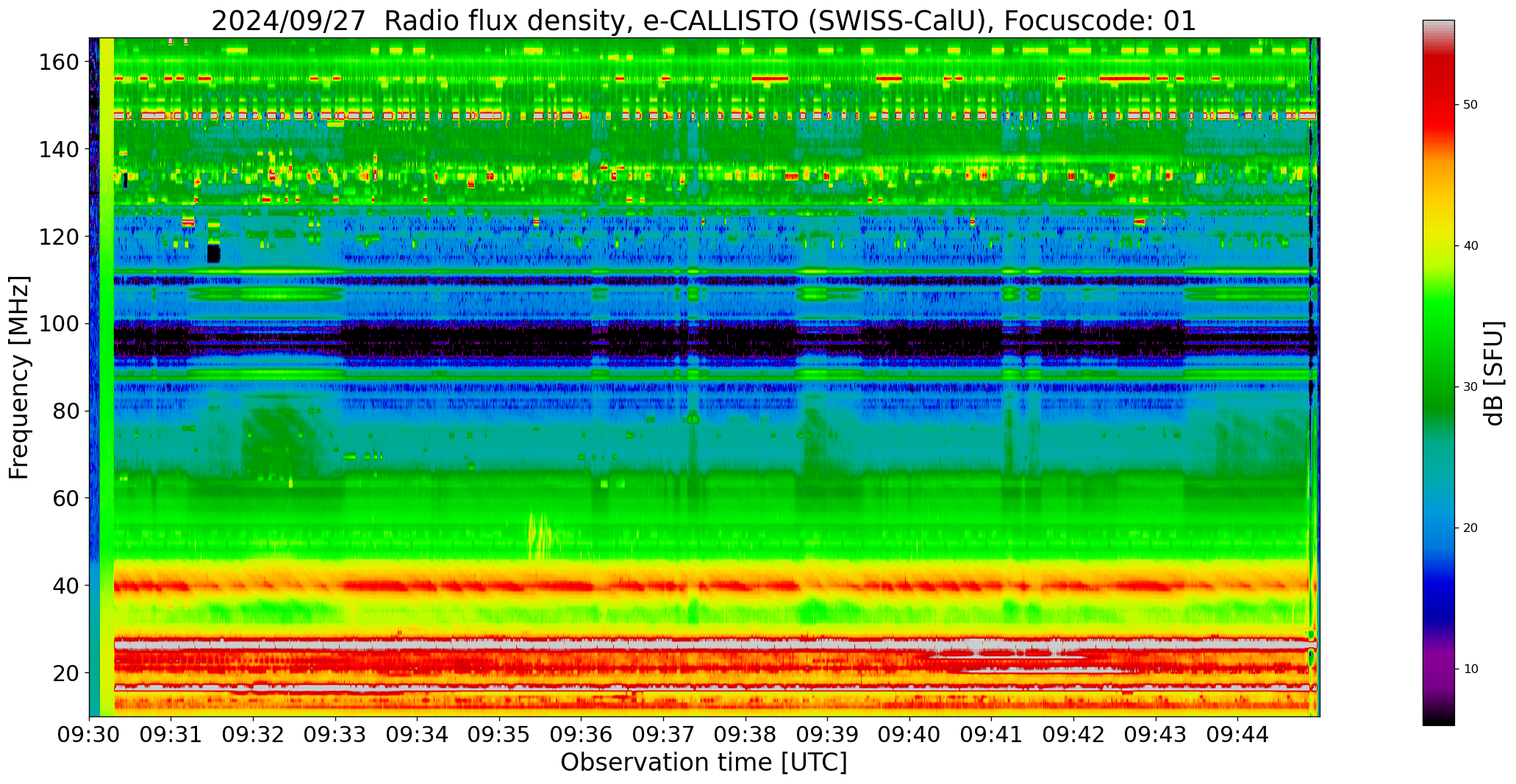Viewport: 1516px width, 784px height.
Task: Click the 'Frequency [MHz]' y-axis label
Action: coord(19,377)
